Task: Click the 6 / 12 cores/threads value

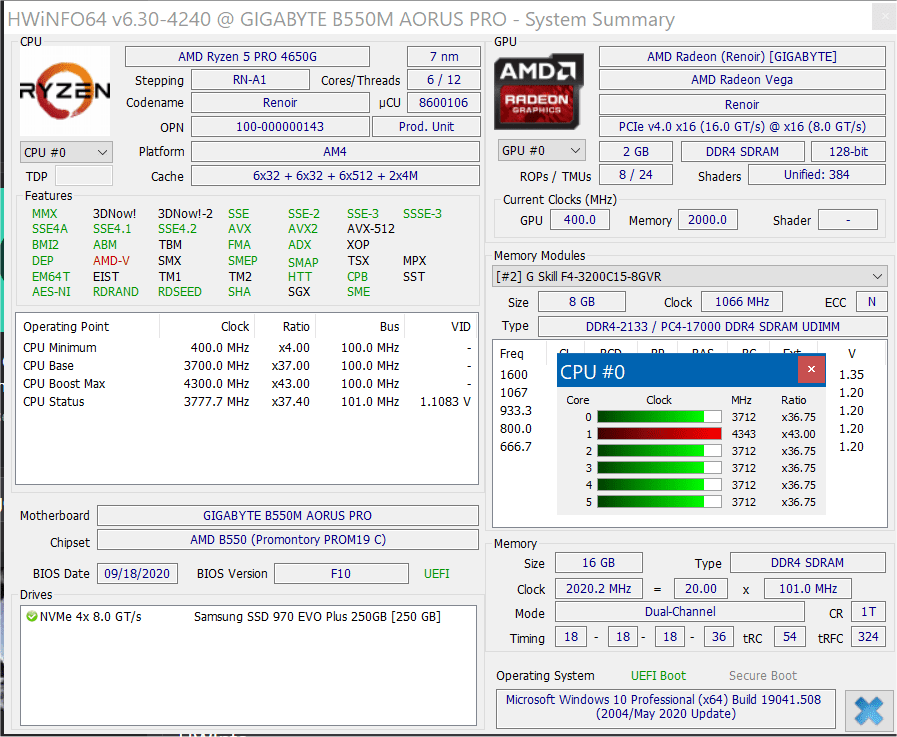Action: (x=444, y=80)
